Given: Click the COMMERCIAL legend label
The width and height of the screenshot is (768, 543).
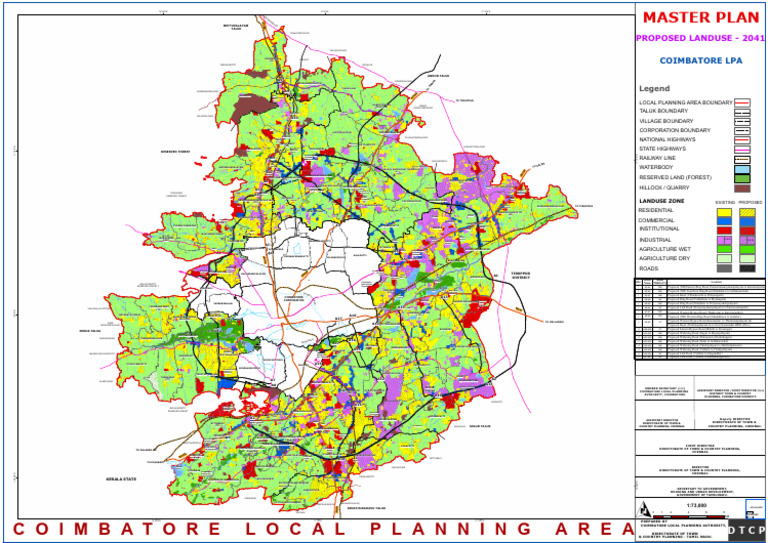Looking at the screenshot, I should [x=656, y=220].
